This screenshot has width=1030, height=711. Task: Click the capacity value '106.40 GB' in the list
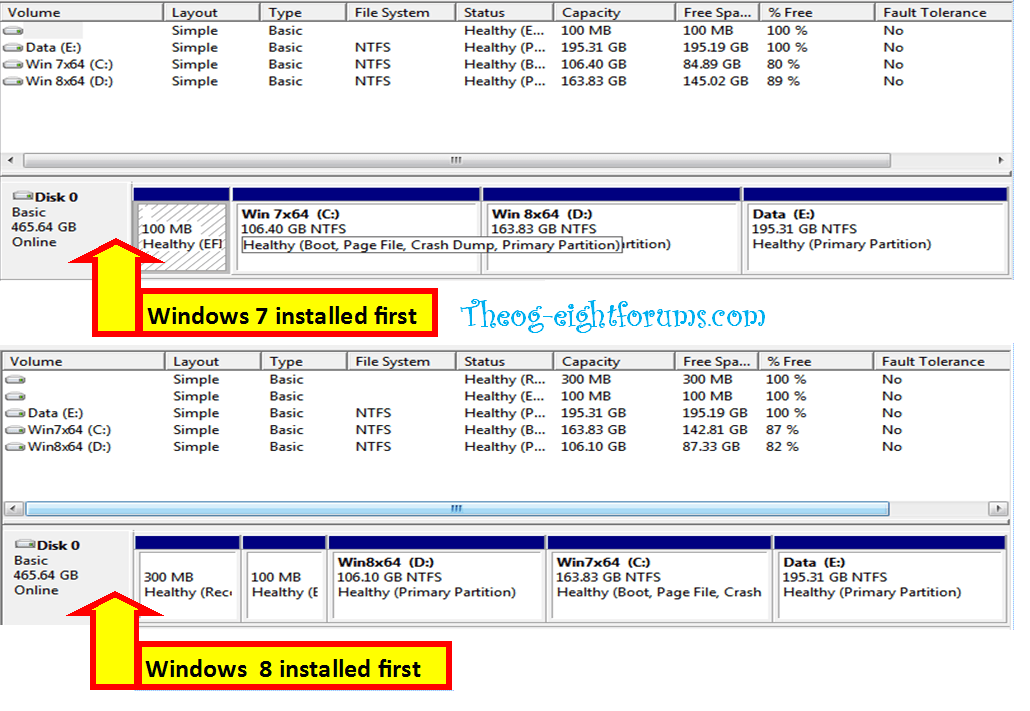click(594, 64)
